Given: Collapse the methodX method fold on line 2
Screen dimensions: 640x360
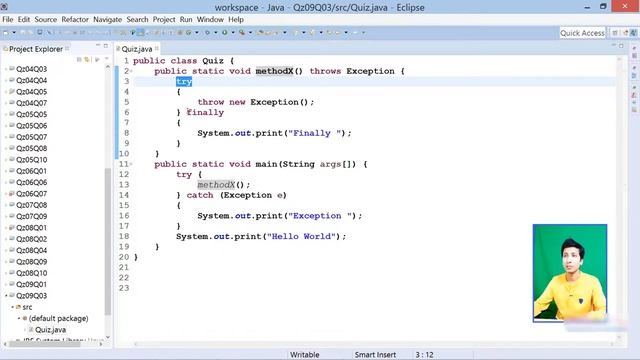Looking at the screenshot, I should coord(131,71).
